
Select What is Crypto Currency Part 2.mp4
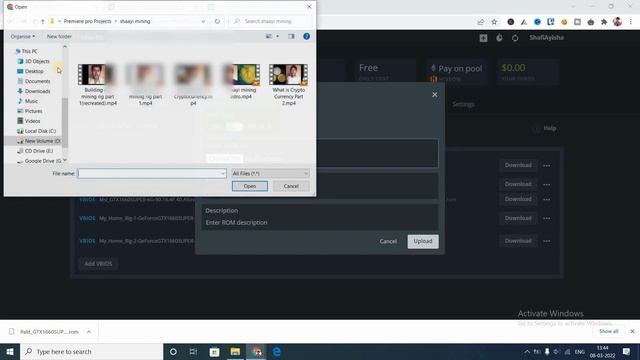pyautogui.click(x=289, y=85)
